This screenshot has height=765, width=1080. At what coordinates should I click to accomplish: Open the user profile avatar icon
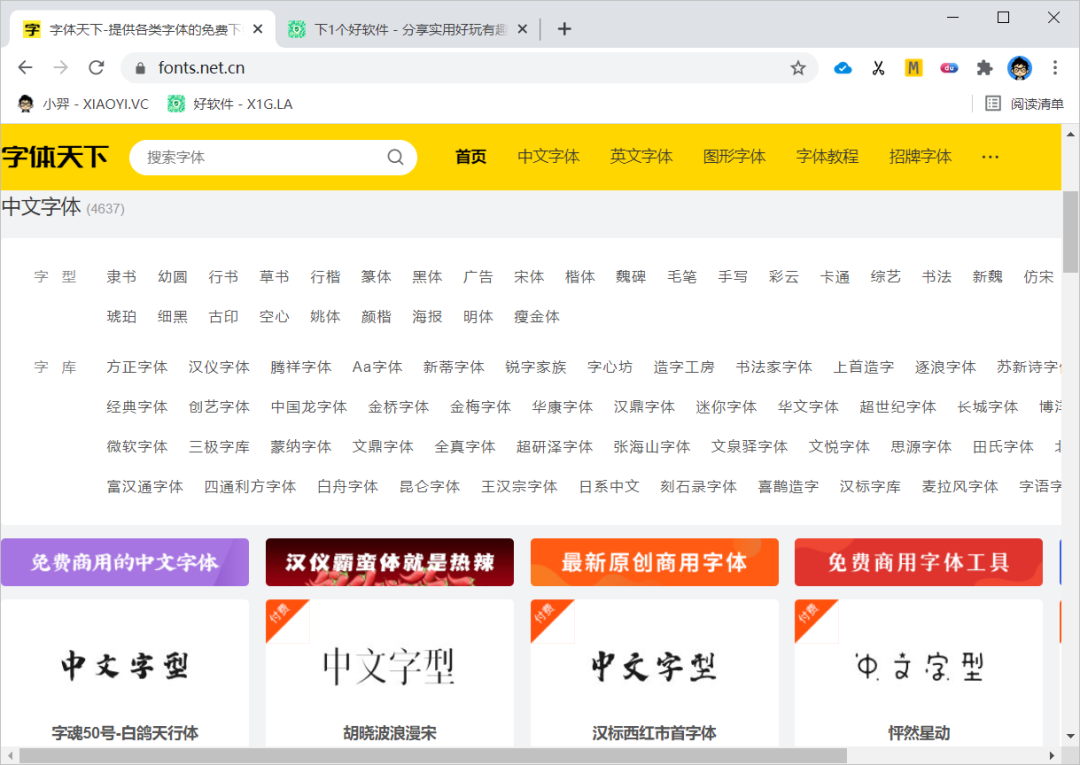click(1019, 68)
